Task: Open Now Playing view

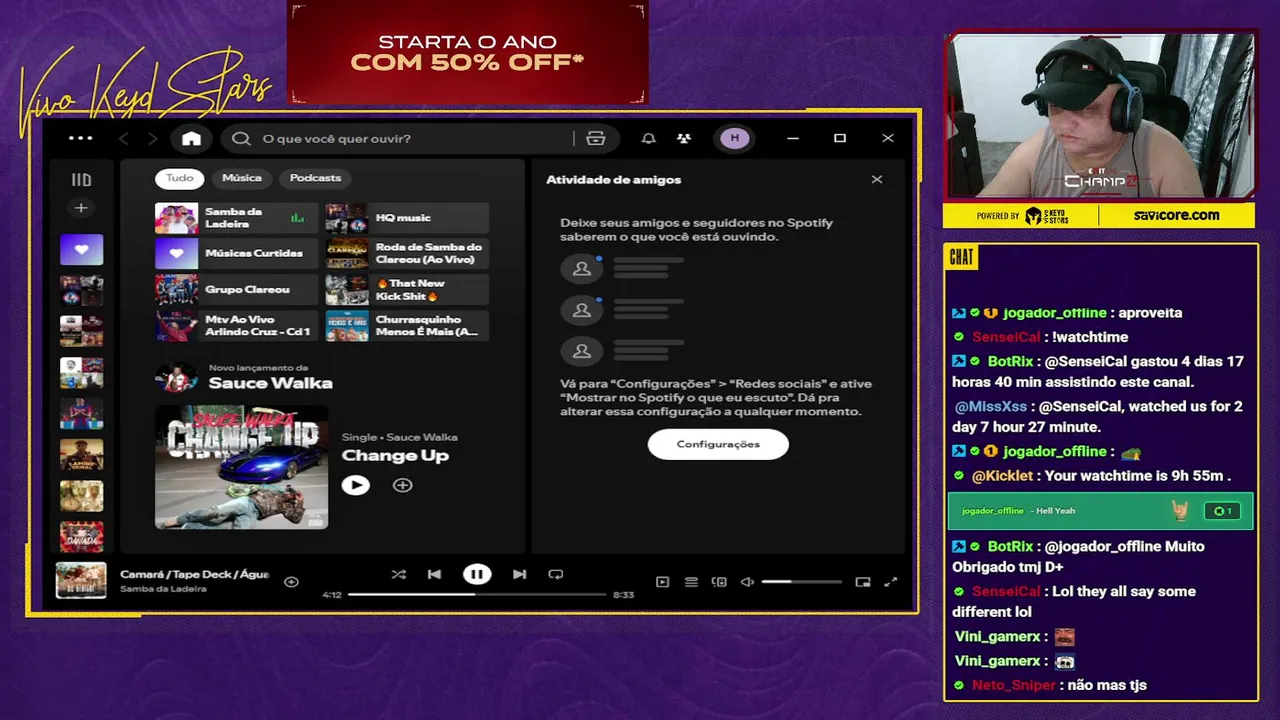Action: 662,582
